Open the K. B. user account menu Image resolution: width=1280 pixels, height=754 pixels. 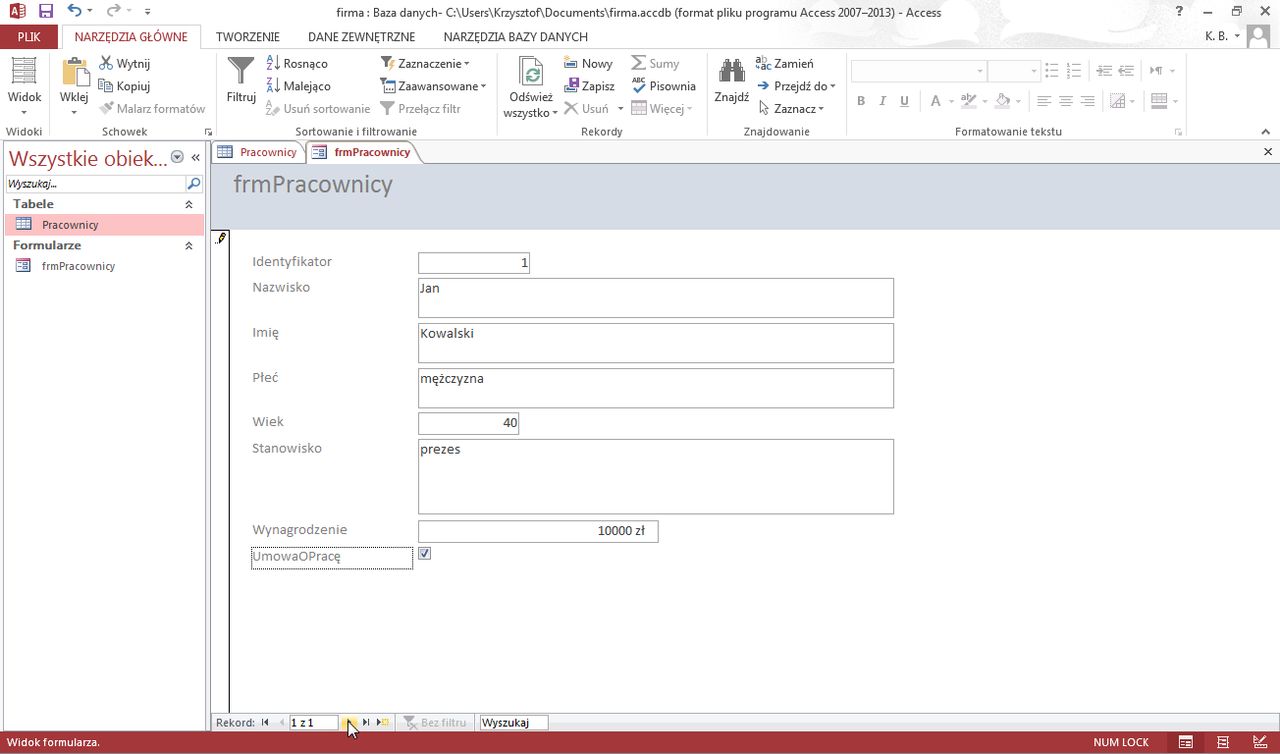click(1222, 36)
